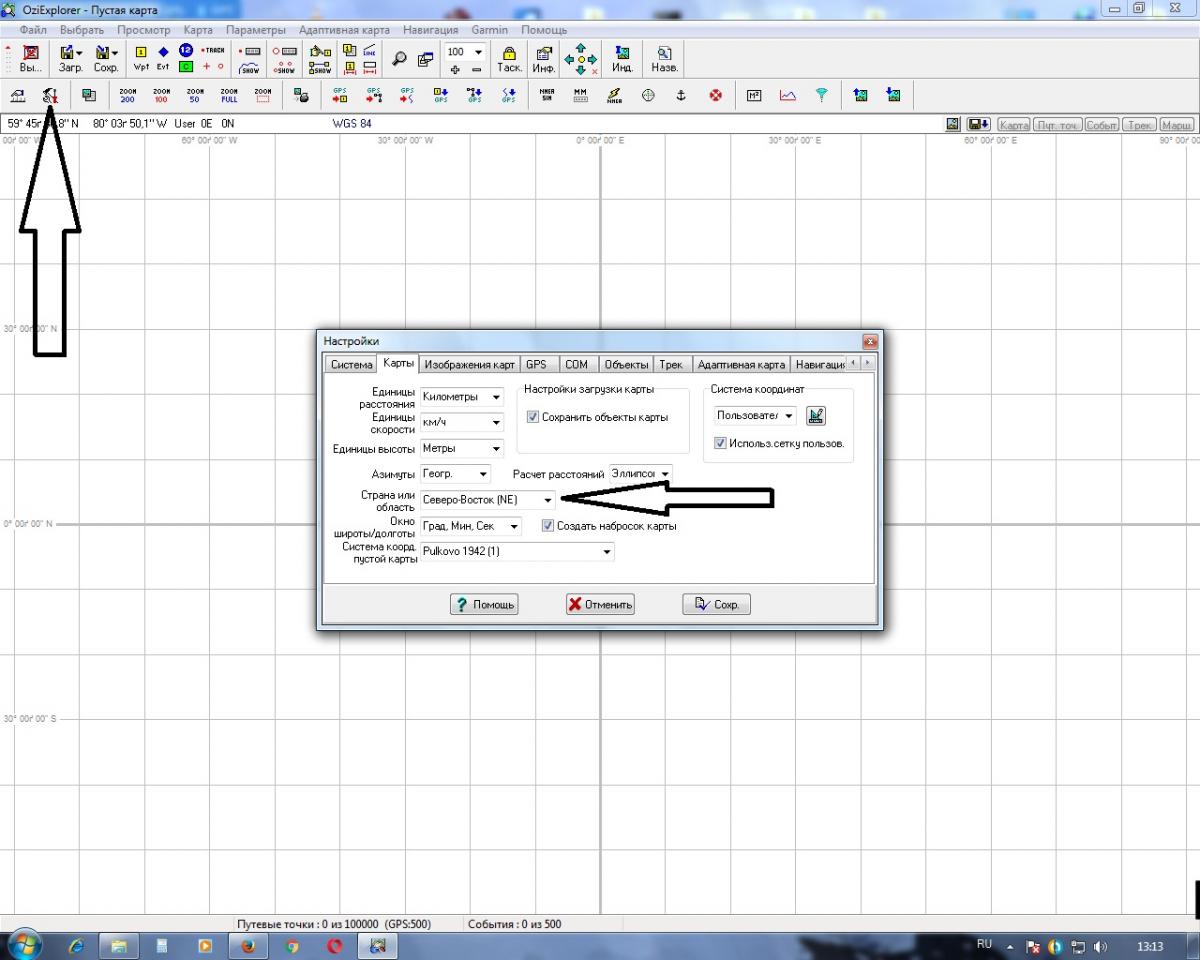Click the Zoom 200 toolbar icon
The width and height of the screenshot is (1200, 960).
coord(127,95)
